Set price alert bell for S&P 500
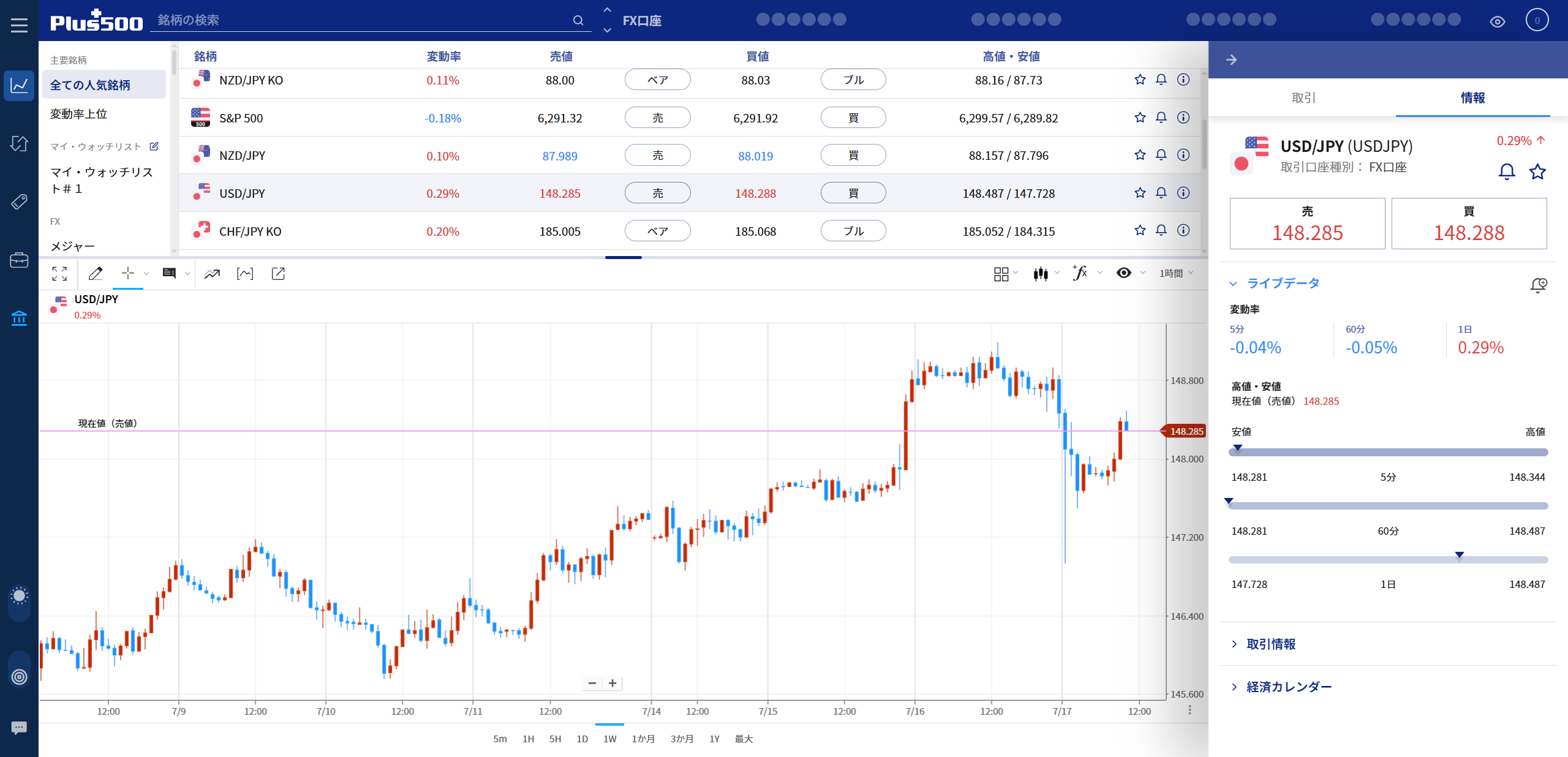Viewport: 1568px width, 757px height. pos(1161,118)
